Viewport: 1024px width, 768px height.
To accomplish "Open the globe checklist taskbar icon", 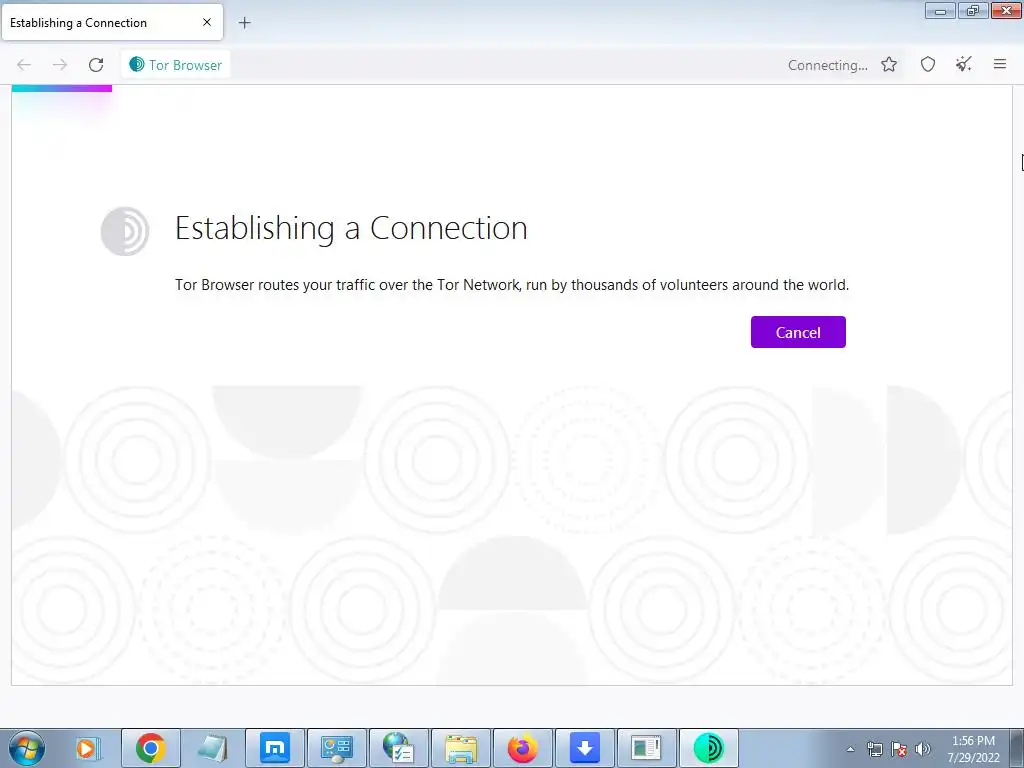I will point(398,748).
